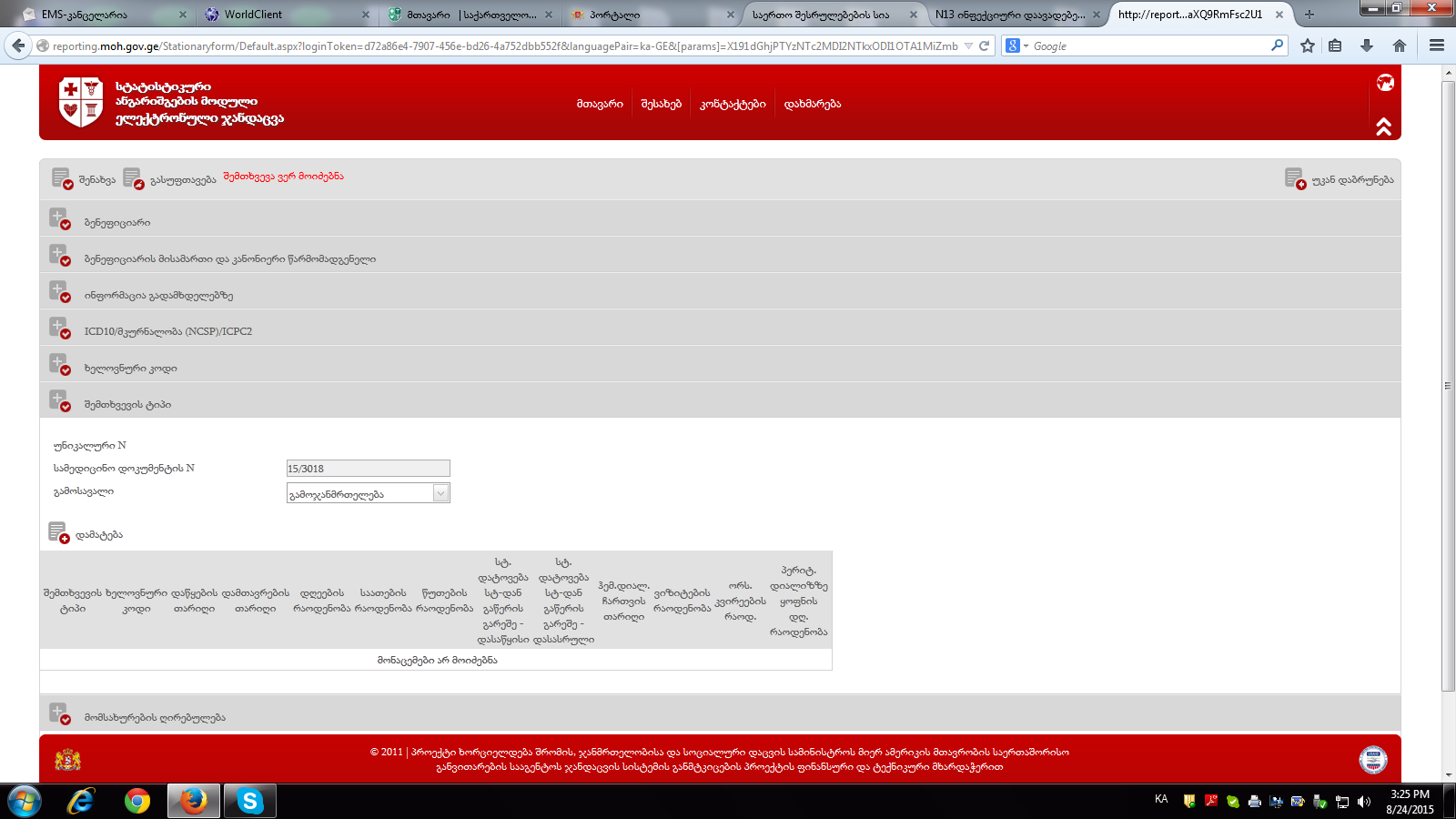Click the medical shield logo in header
1456x819 pixels.
[80, 101]
